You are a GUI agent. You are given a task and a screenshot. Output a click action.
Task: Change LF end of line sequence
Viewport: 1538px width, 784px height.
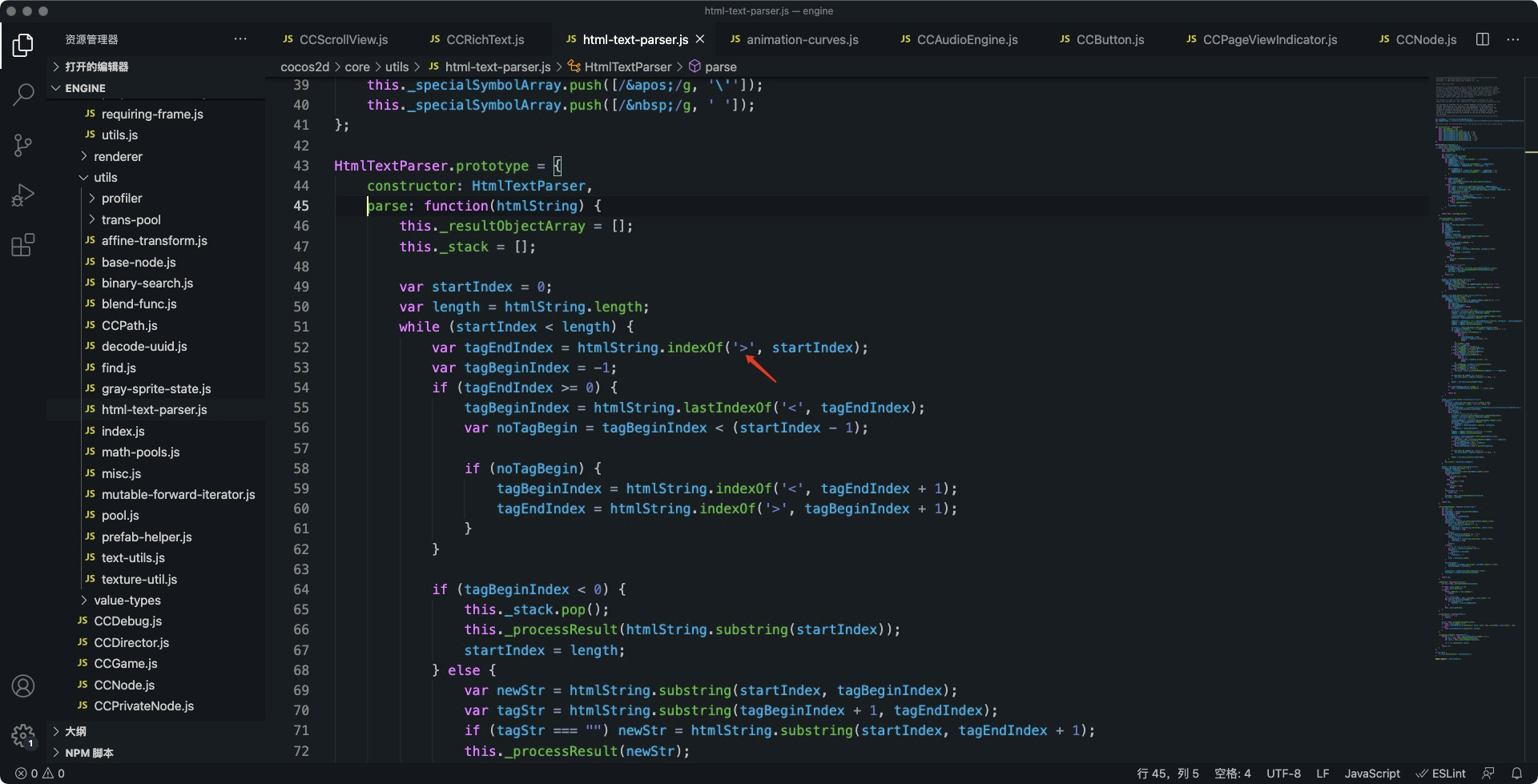[x=1323, y=774]
